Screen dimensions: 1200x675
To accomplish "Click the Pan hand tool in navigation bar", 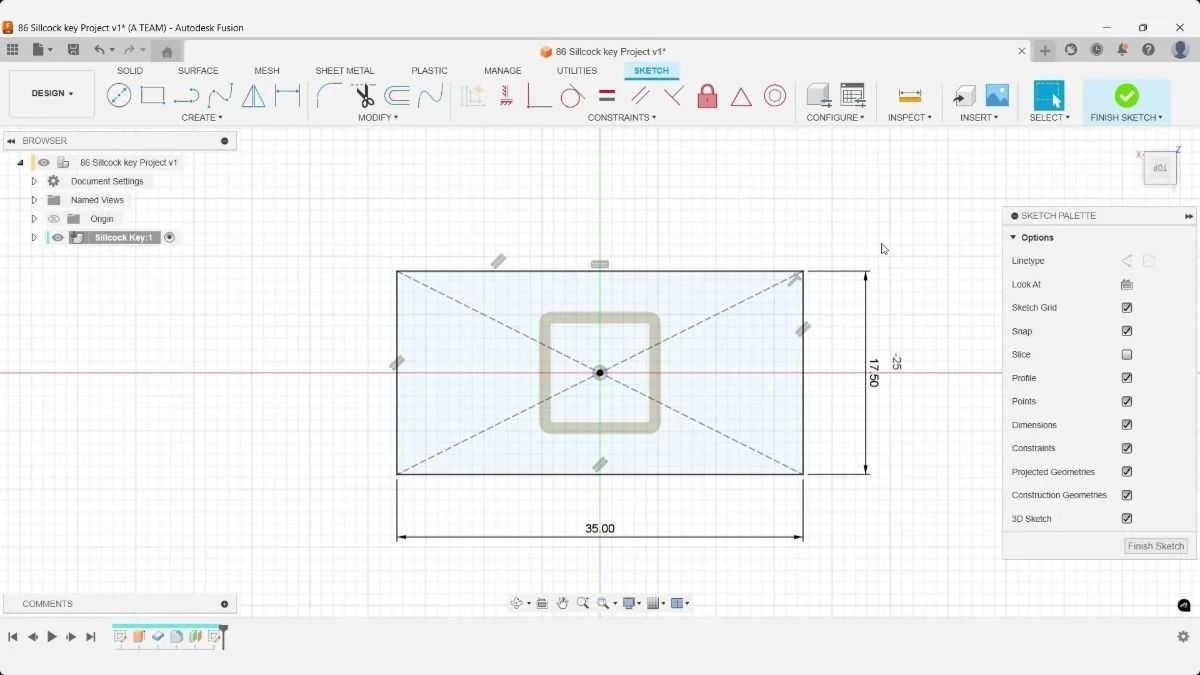I will click(563, 603).
